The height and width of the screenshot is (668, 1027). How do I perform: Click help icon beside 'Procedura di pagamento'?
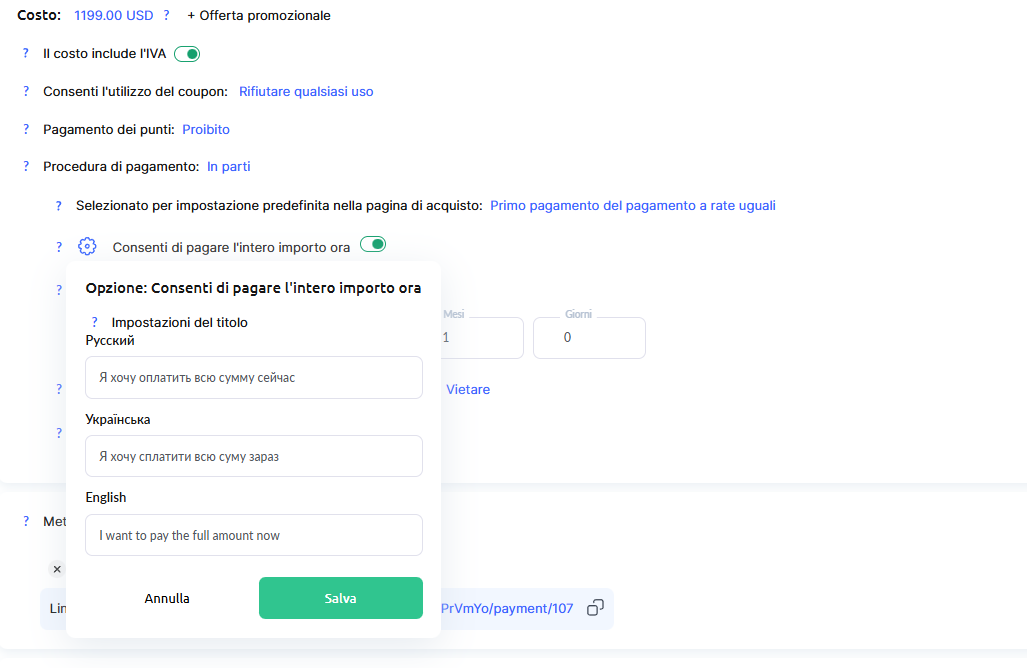(x=26, y=166)
